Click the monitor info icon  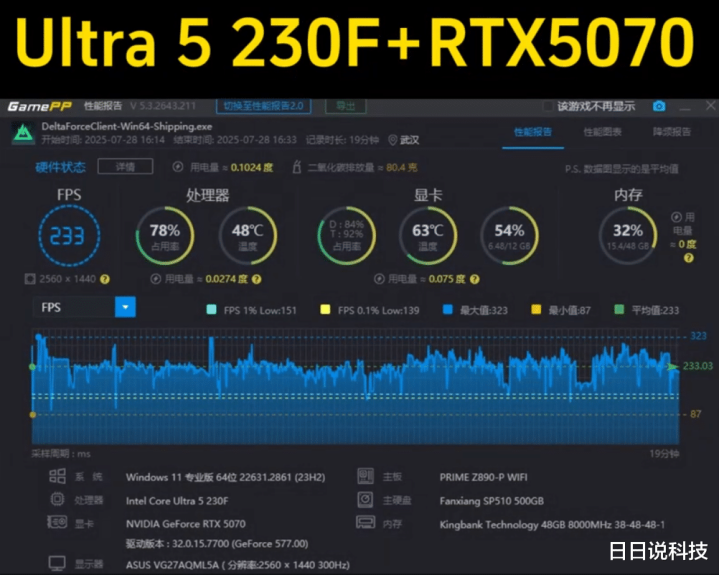point(57,564)
